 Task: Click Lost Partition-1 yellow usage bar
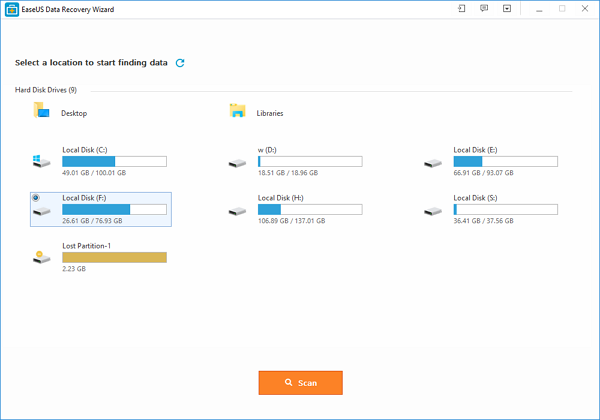click(114, 257)
